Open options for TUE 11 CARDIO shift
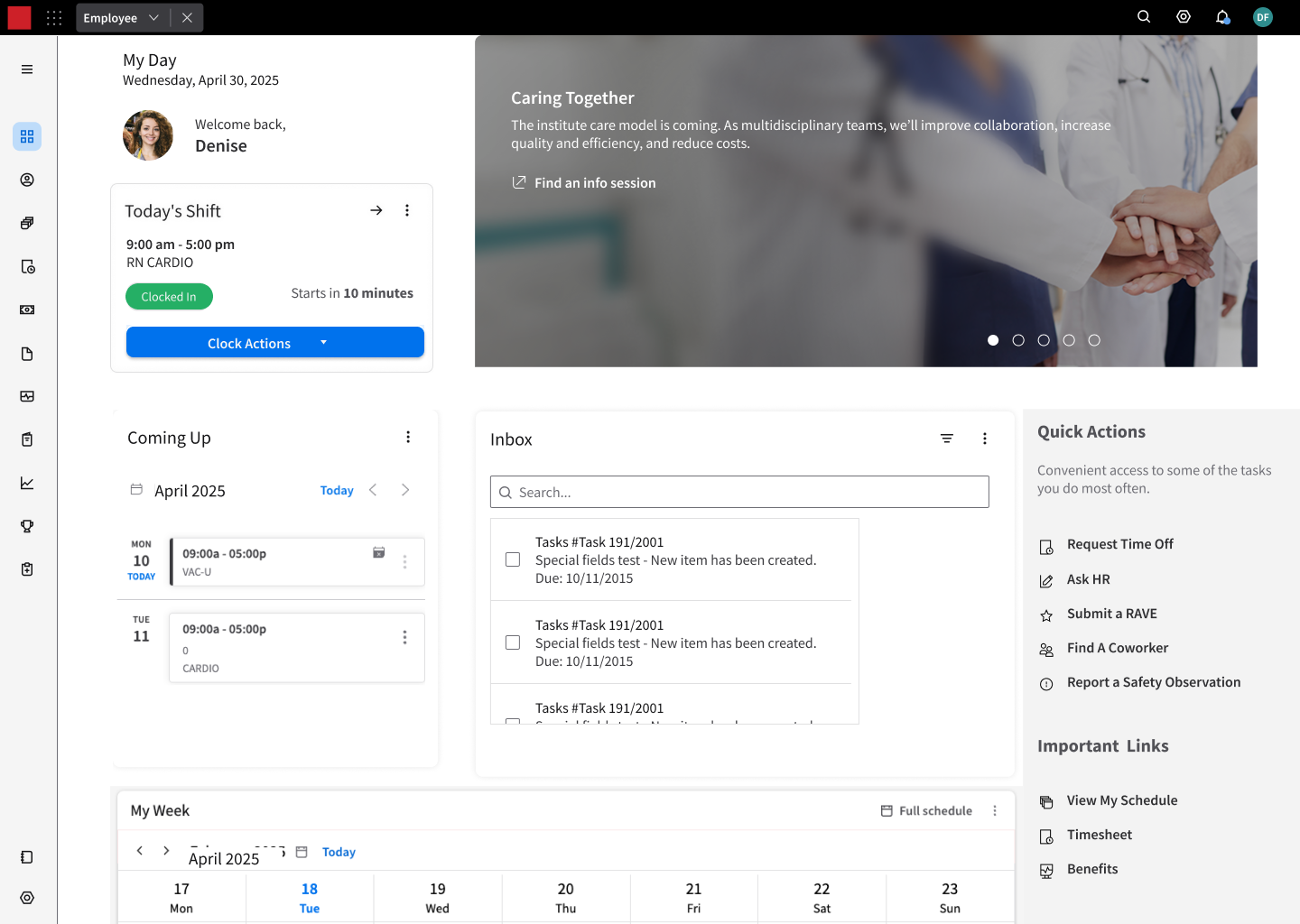The height and width of the screenshot is (924, 1300). tap(404, 638)
